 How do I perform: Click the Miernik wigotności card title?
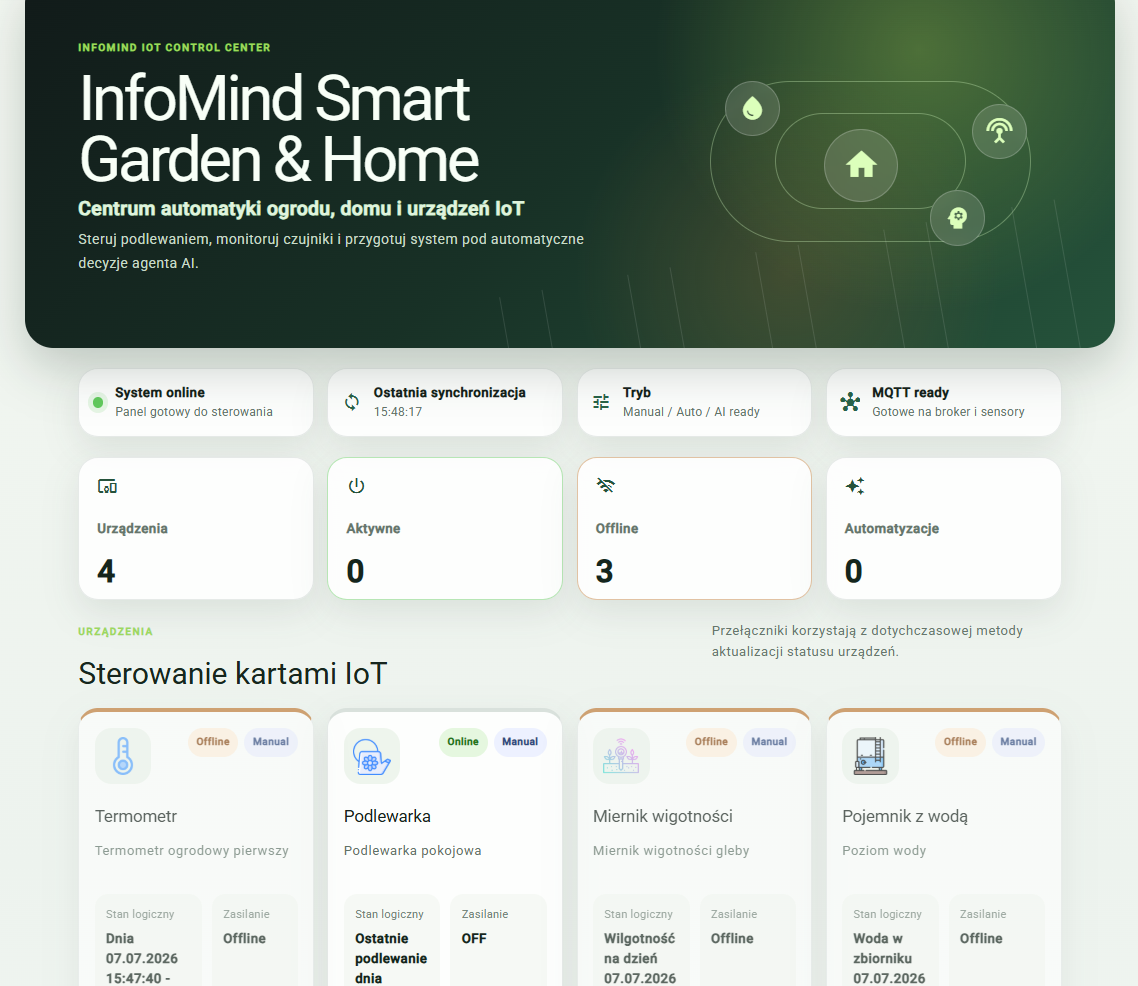[x=663, y=816]
